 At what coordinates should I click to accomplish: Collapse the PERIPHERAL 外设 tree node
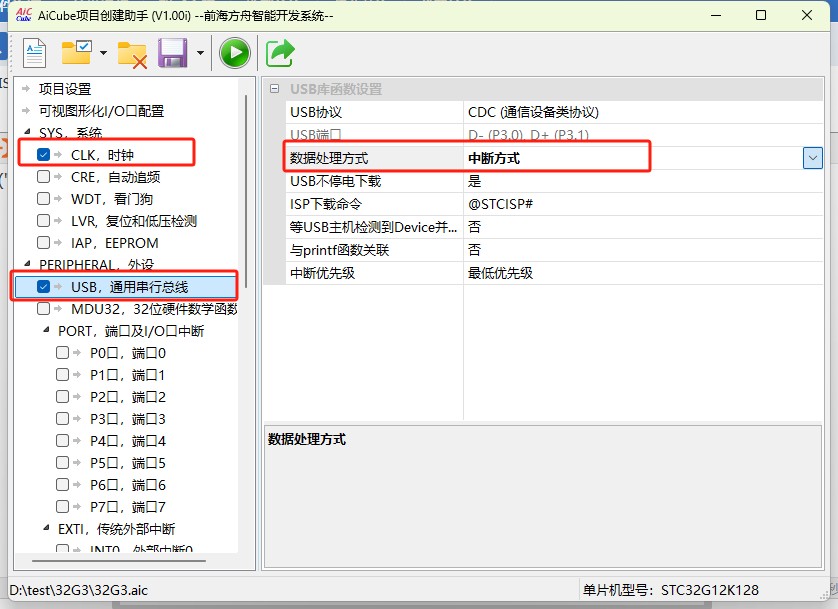(x=27, y=263)
